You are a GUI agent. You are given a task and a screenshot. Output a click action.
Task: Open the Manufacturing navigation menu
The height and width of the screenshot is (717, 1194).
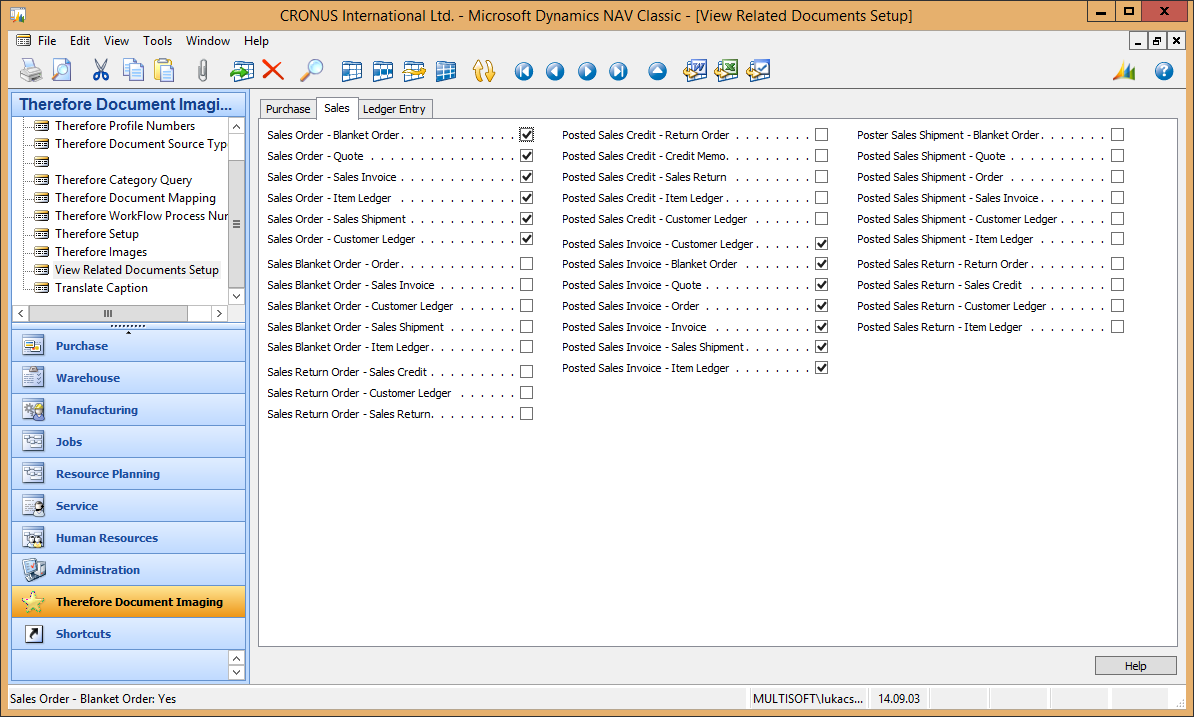pyautogui.click(x=128, y=409)
